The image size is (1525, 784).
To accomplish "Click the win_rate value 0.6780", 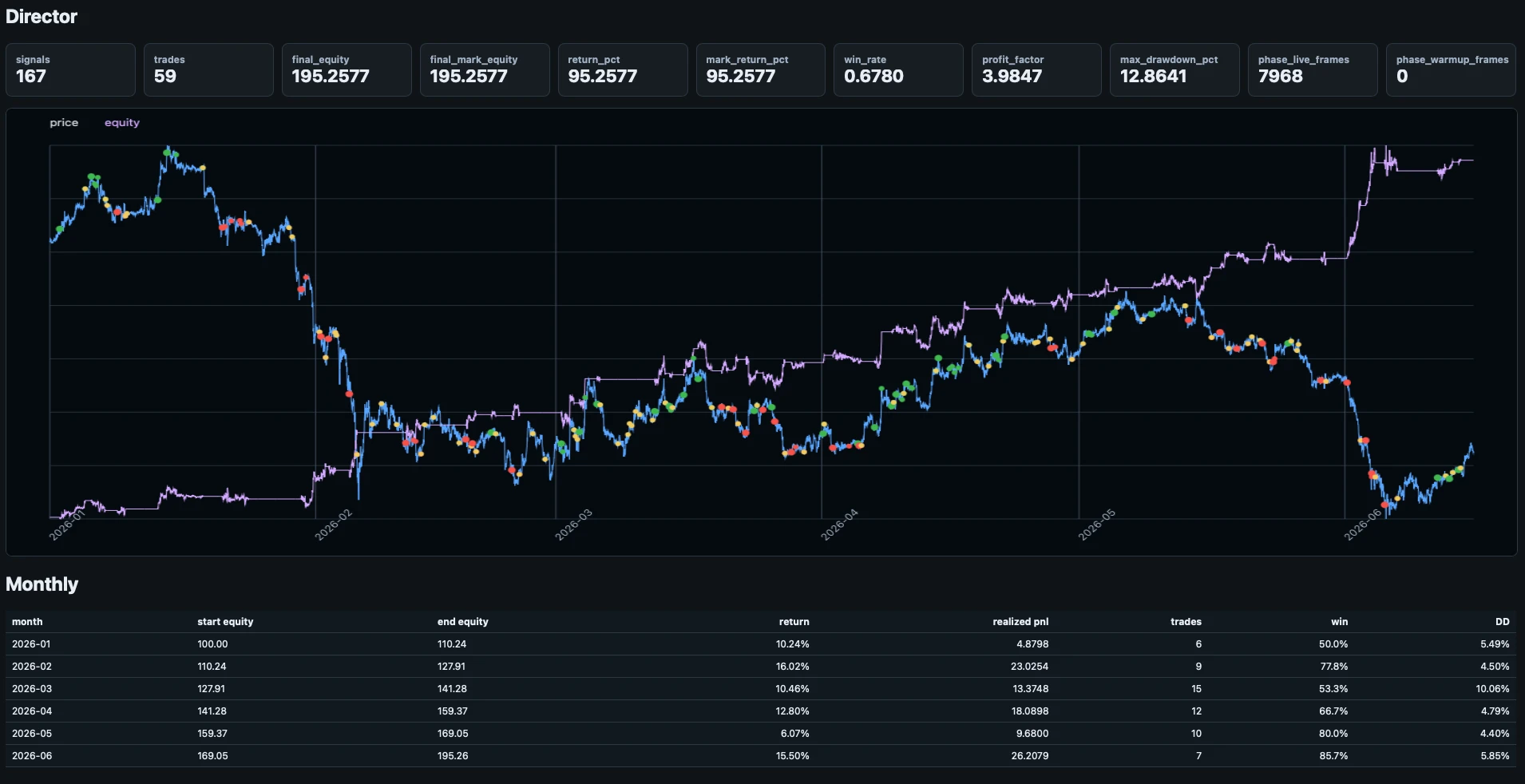I will click(x=873, y=77).
